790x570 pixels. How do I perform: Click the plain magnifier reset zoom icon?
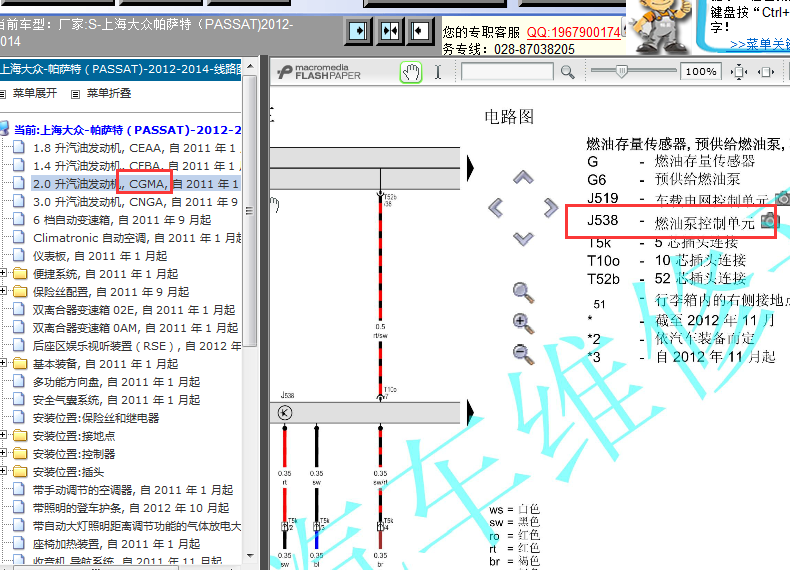point(523,293)
